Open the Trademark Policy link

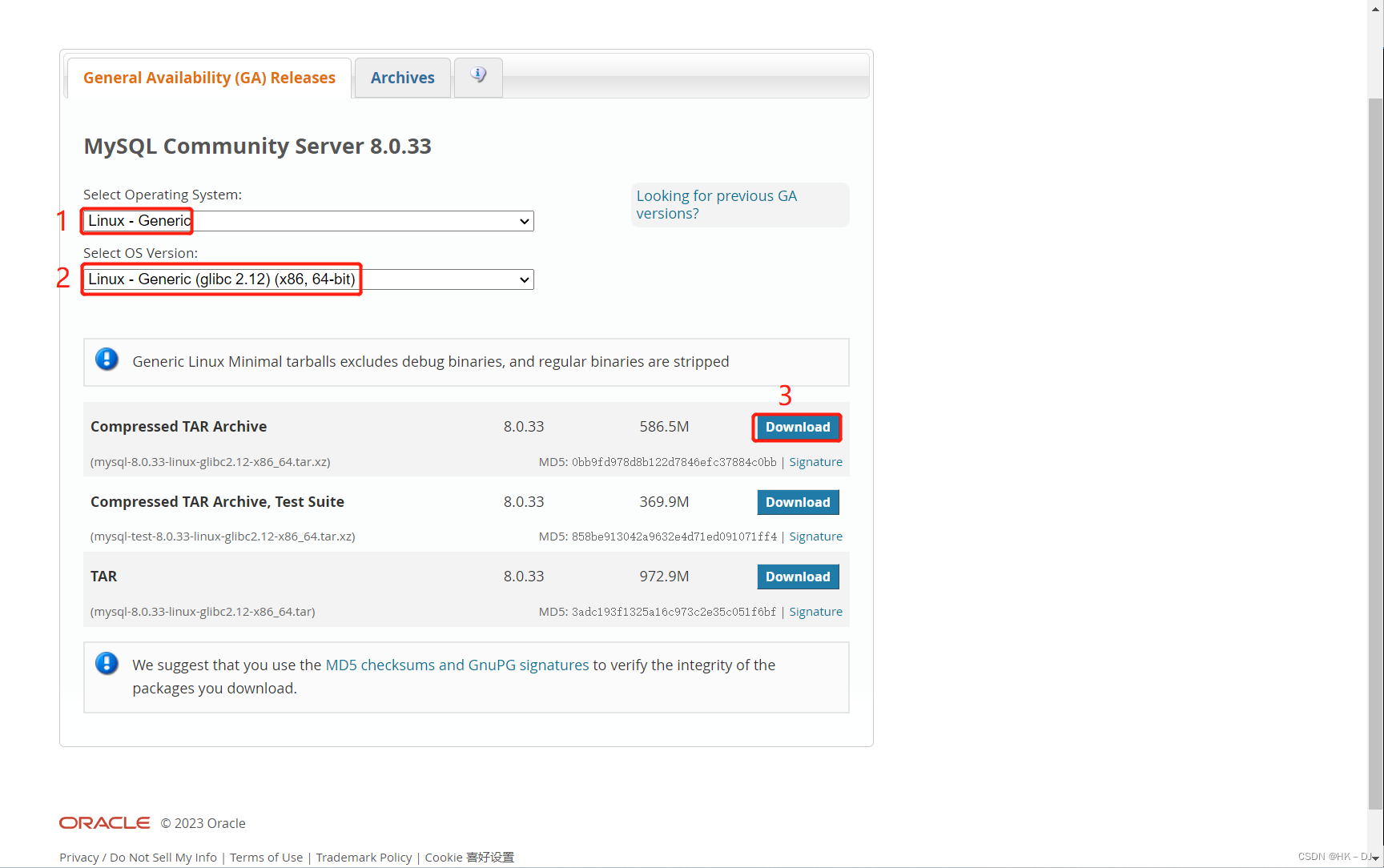[364, 857]
